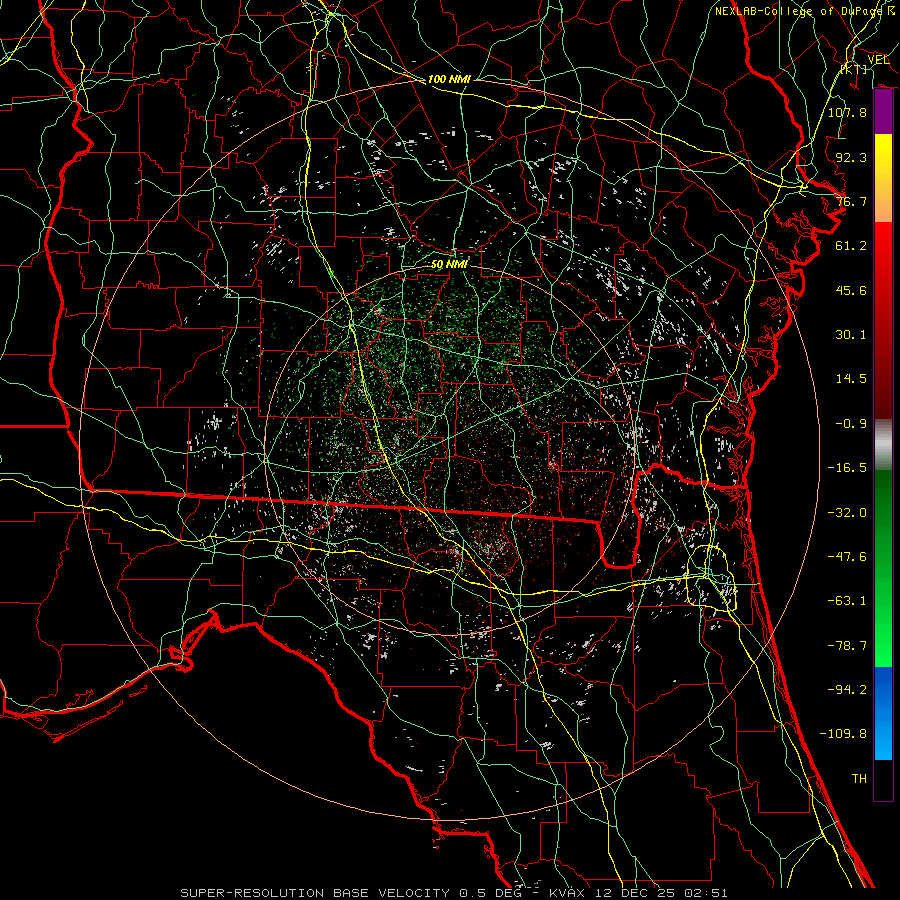The width and height of the screenshot is (900, 900).
Task: Click the -94.2 legend value
Action: point(847,690)
